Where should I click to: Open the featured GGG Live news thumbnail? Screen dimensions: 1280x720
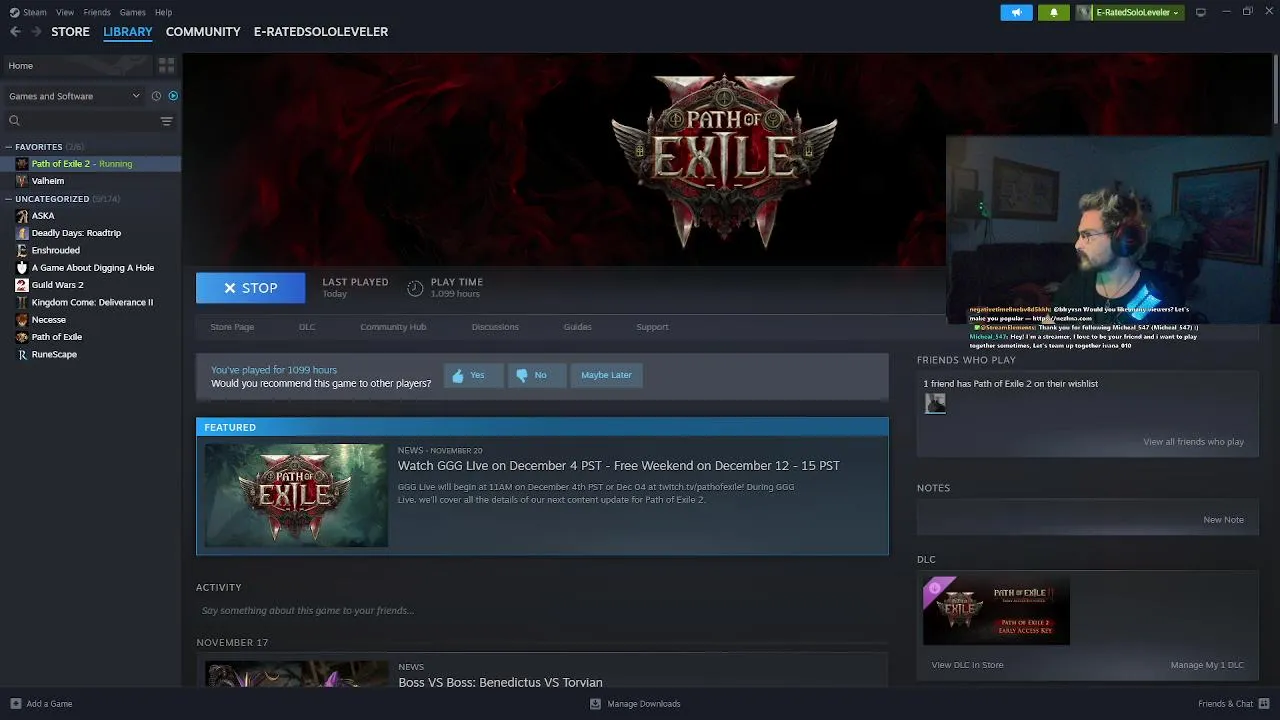tap(296, 495)
